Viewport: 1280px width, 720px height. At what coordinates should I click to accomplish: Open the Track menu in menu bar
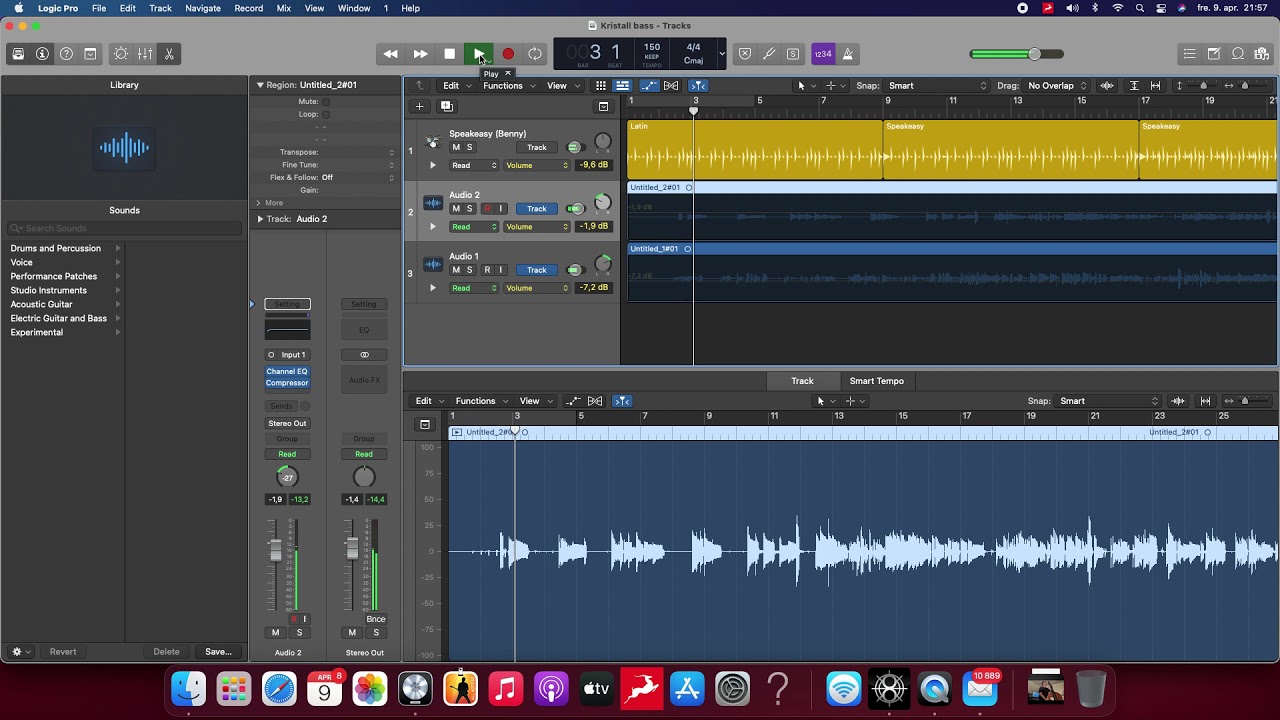tap(160, 8)
